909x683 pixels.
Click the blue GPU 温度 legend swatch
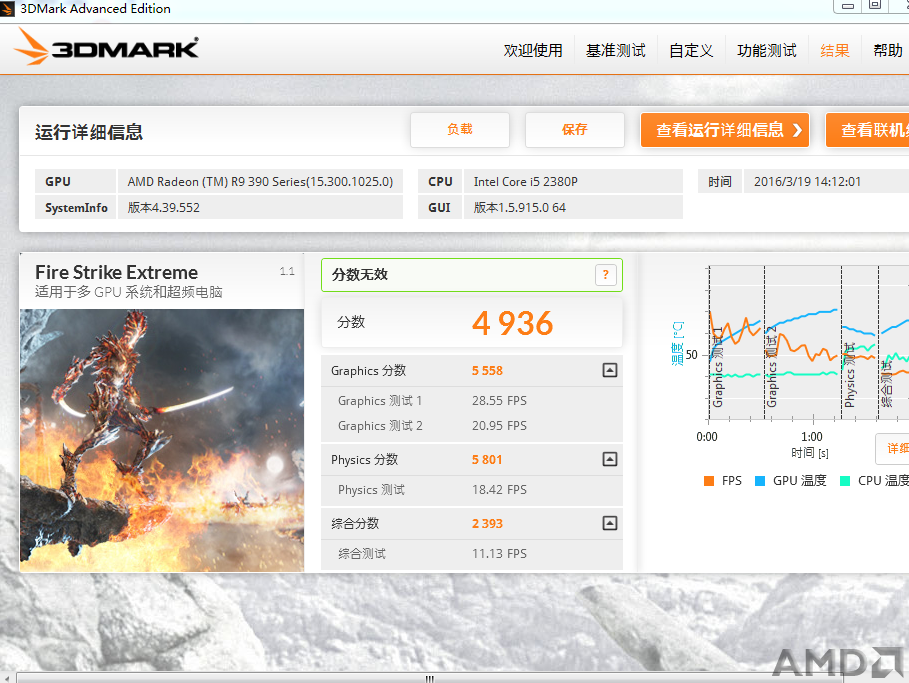click(x=760, y=481)
